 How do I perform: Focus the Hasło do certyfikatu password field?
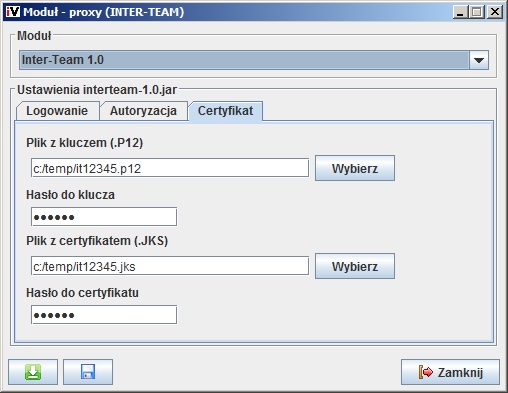click(104, 315)
